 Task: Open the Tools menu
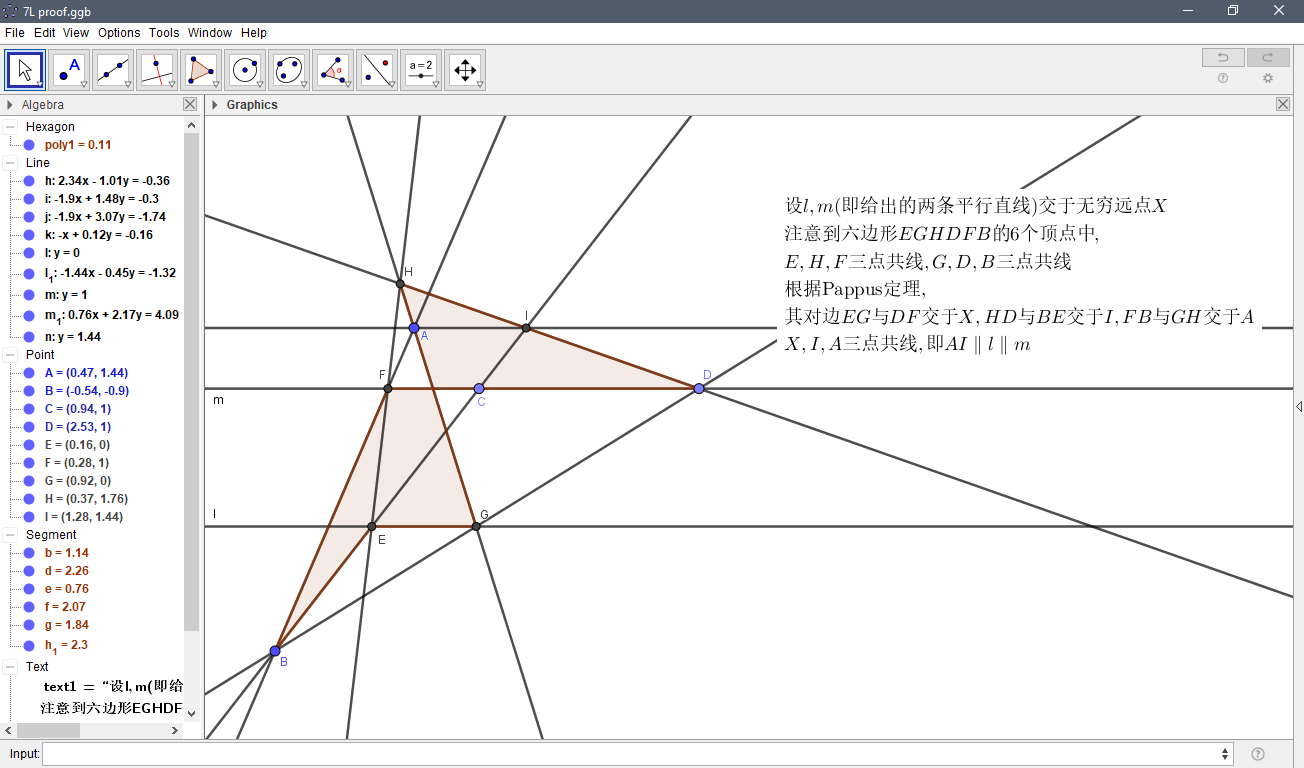tap(163, 32)
